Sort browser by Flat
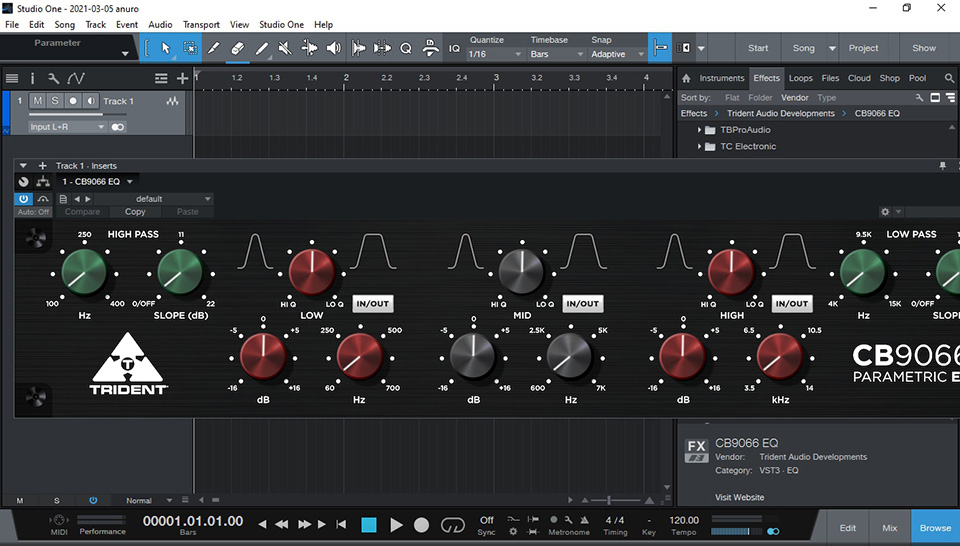The height and width of the screenshot is (546, 960). point(732,98)
